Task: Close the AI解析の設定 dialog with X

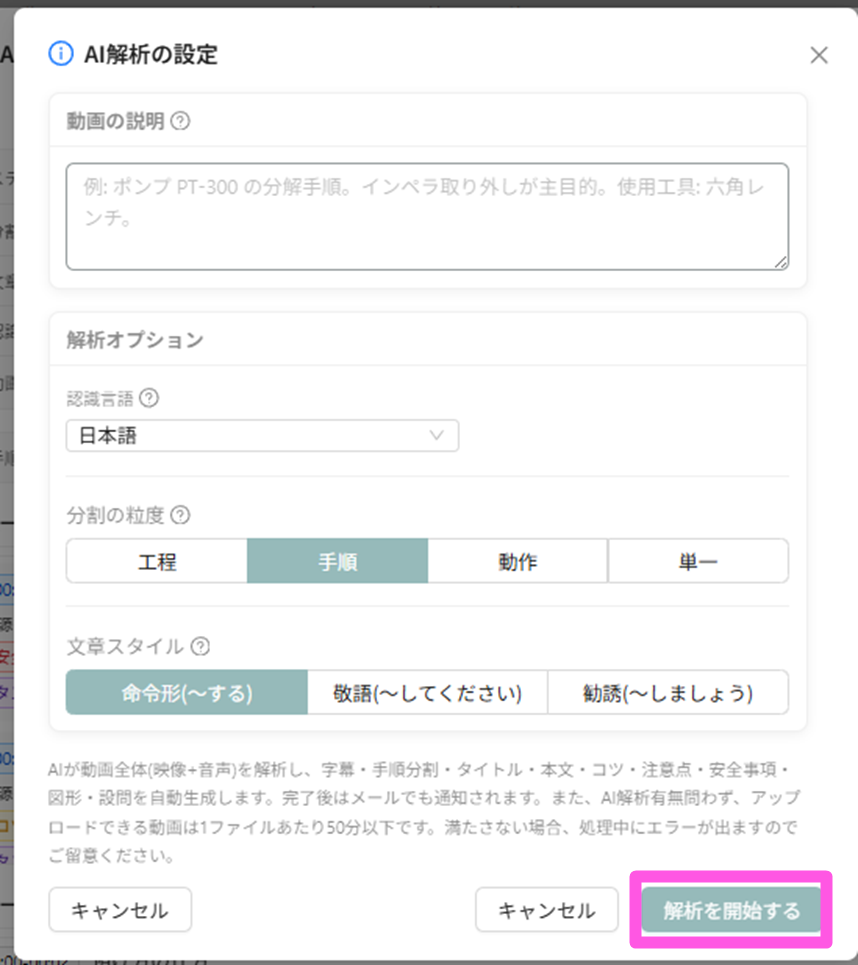Action: tap(819, 55)
